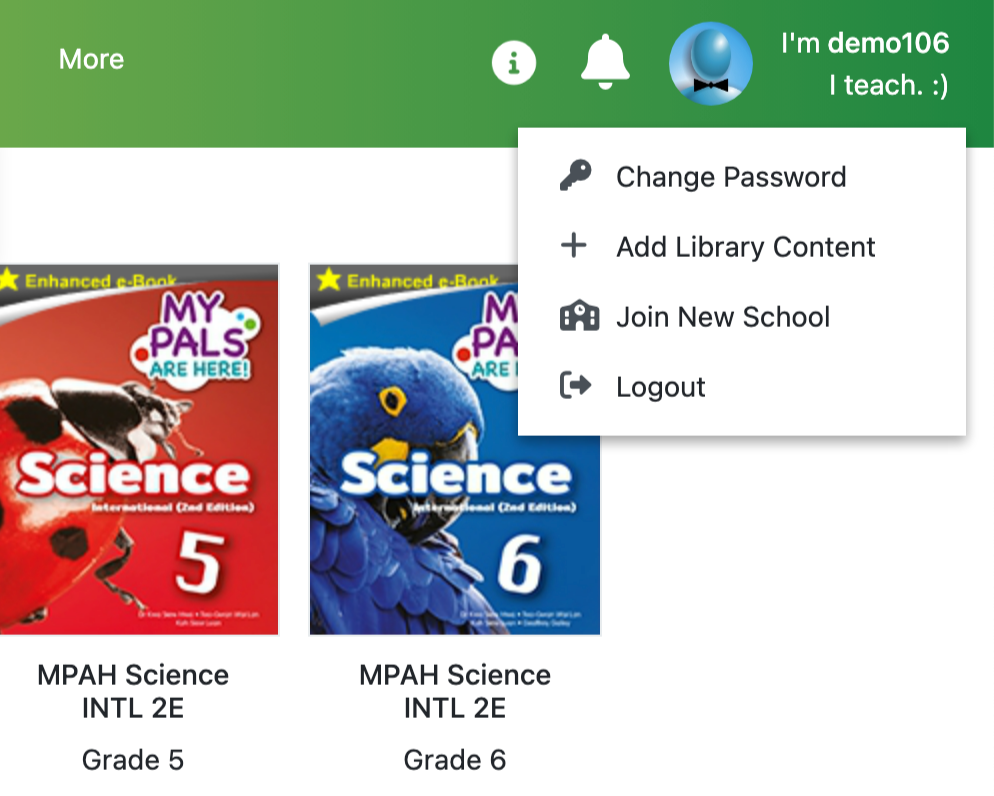This screenshot has width=994, height=796.
Task: Open the Grade 6 MPAH Science title link
Action: [x=455, y=691]
